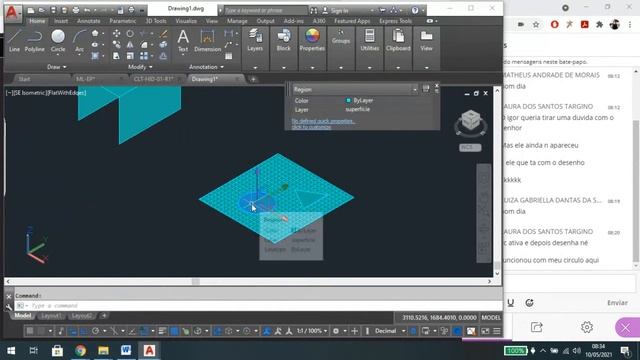Toggle lineweight display in status bar

162,331
